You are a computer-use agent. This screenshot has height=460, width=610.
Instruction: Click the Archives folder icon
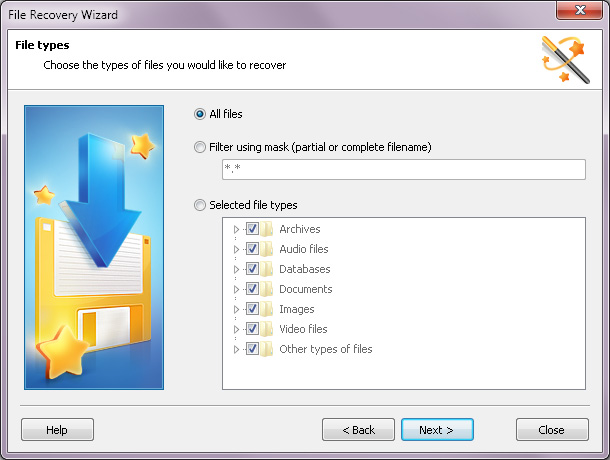pos(266,229)
